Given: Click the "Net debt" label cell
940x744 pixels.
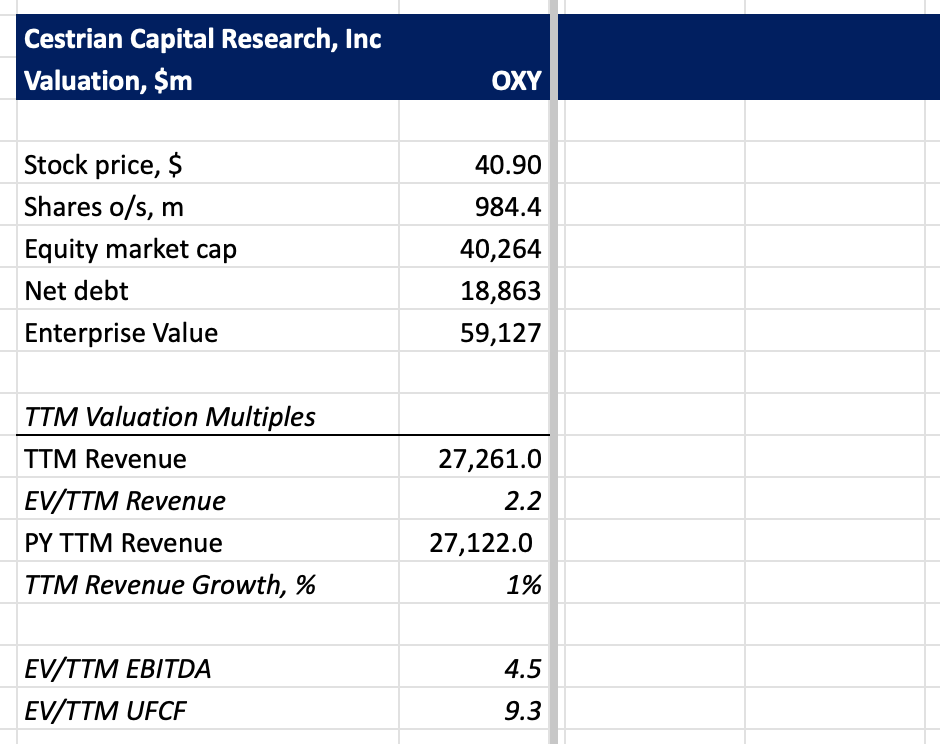Looking at the screenshot, I should (x=77, y=291).
